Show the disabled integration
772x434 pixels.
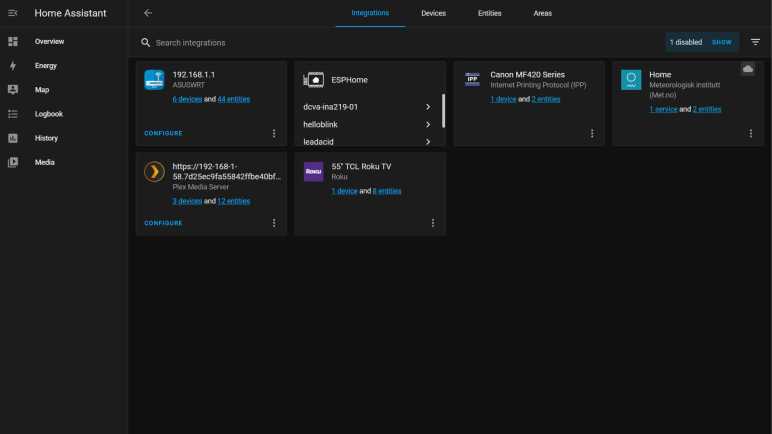pyautogui.click(x=721, y=42)
